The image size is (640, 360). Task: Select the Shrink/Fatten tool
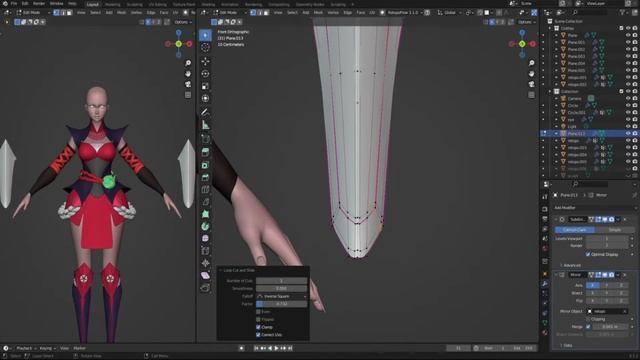pos(205,263)
